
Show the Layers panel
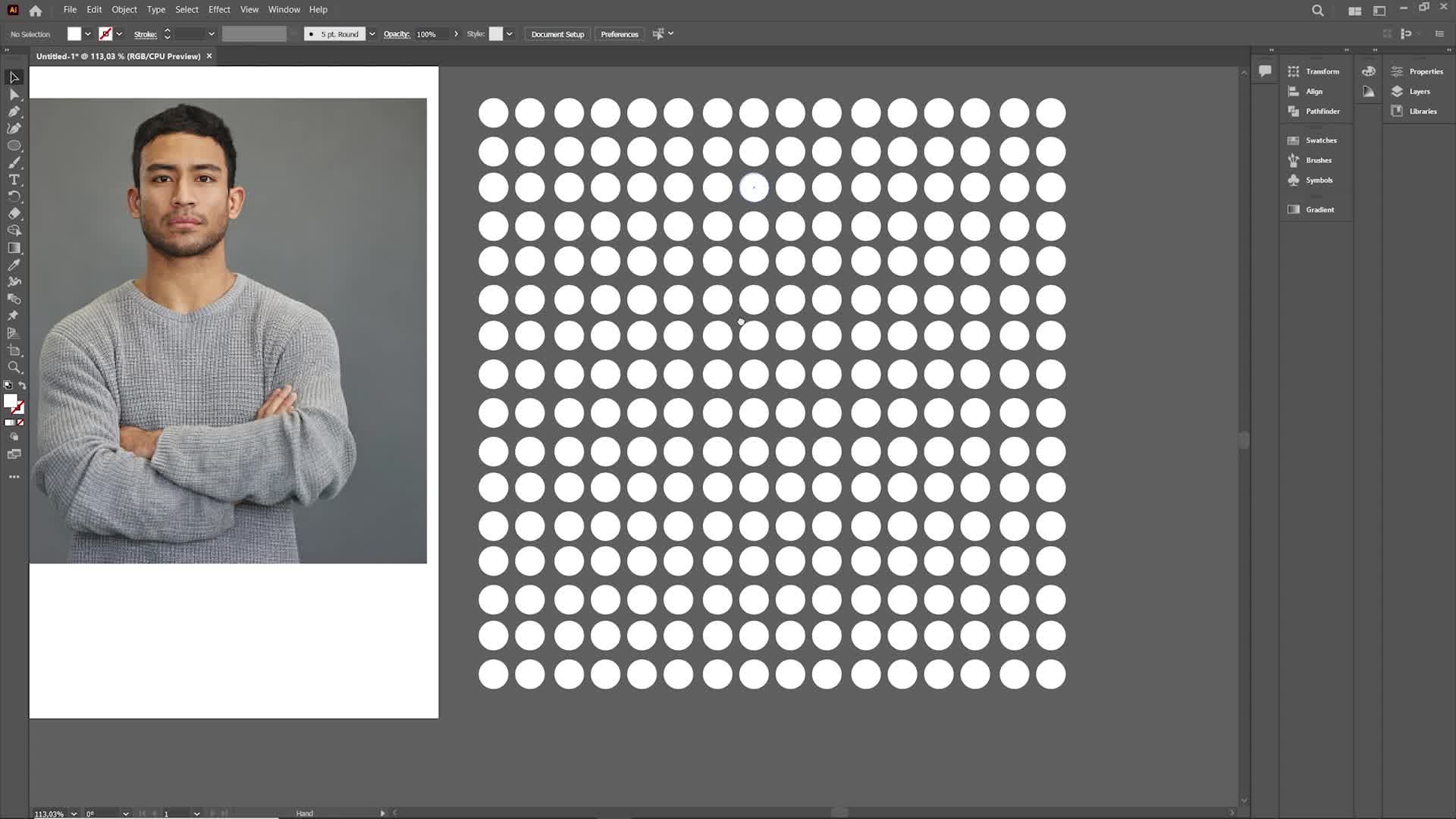1419,92
